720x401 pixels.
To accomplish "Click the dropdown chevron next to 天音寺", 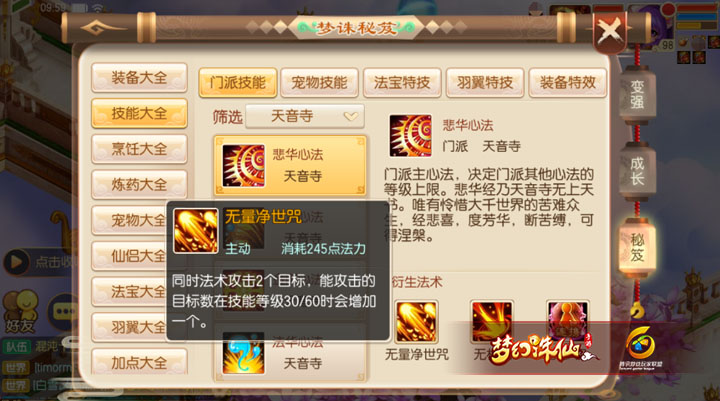I will pos(351,117).
